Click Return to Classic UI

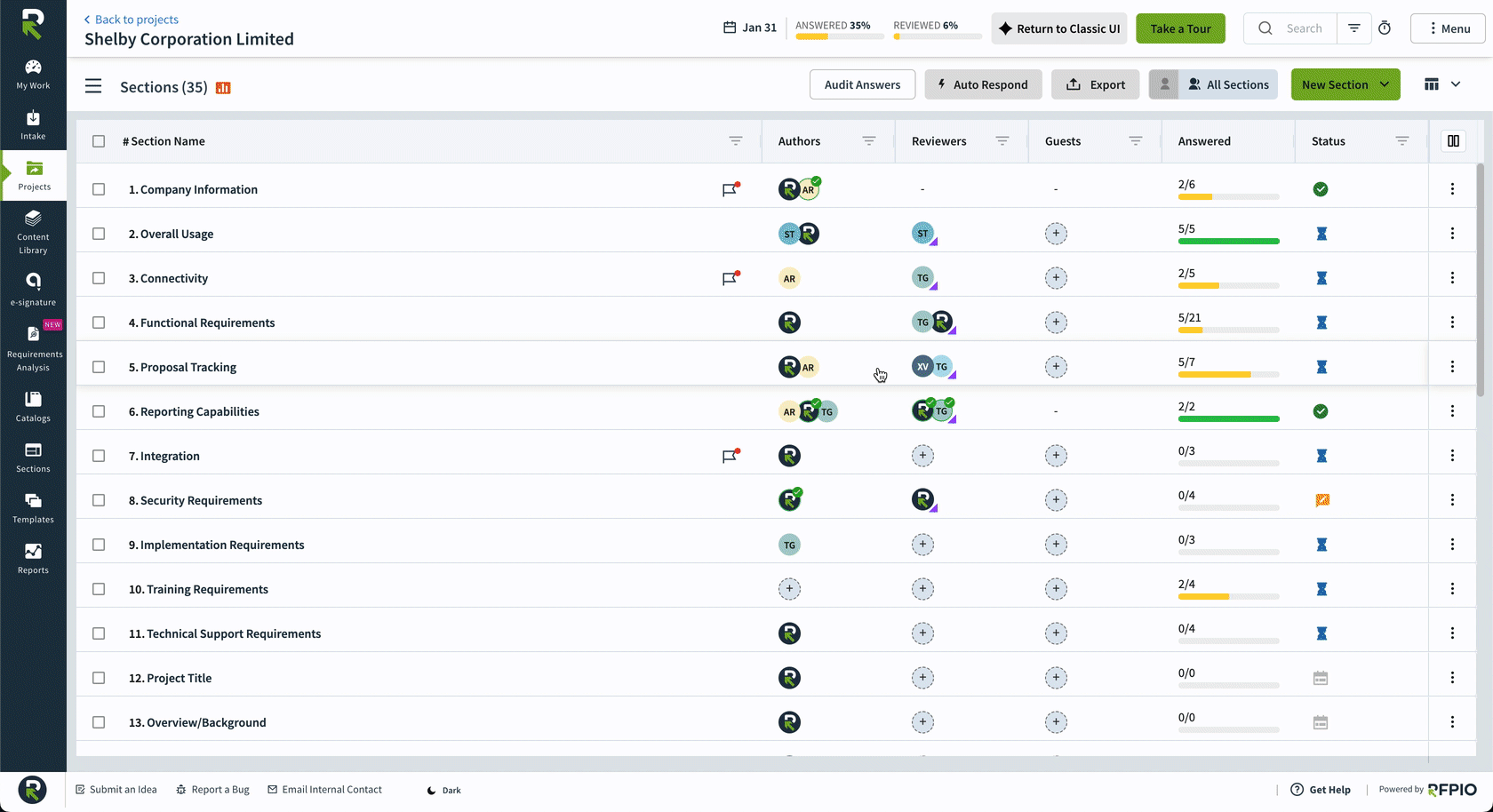coord(1059,28)
